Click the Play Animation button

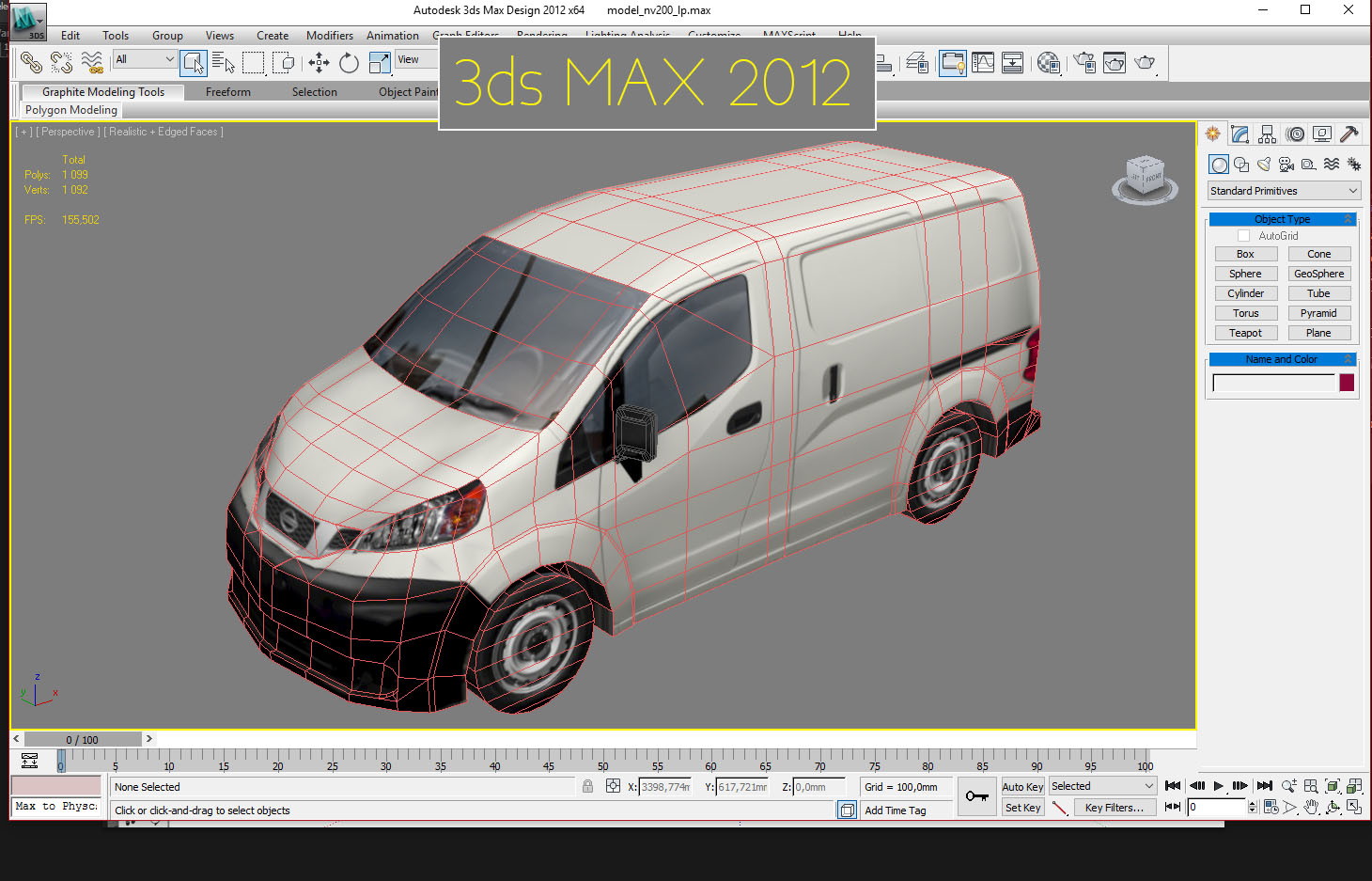pos(1218,786)
